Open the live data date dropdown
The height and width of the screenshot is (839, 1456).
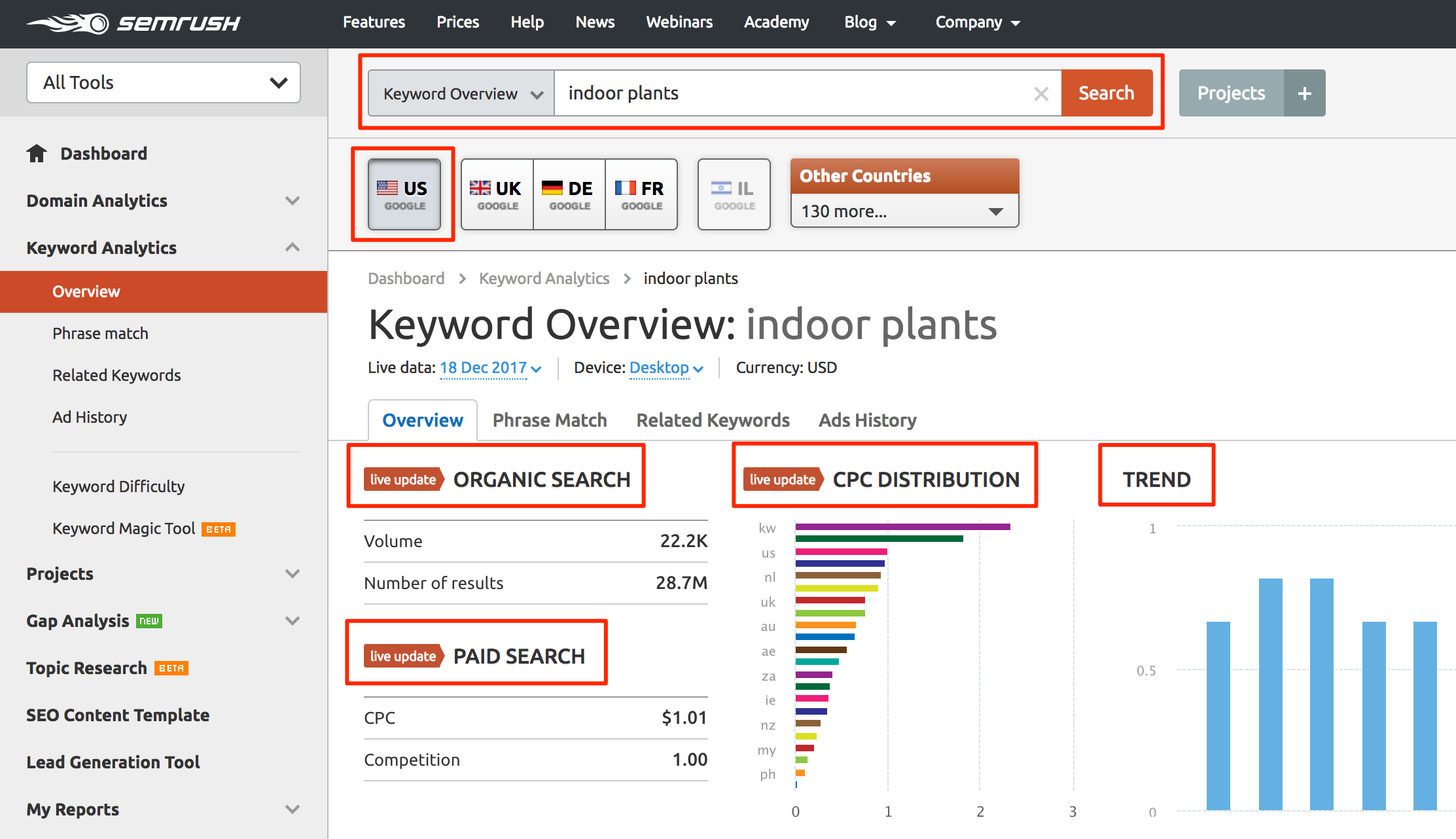(x=490, y=368)
